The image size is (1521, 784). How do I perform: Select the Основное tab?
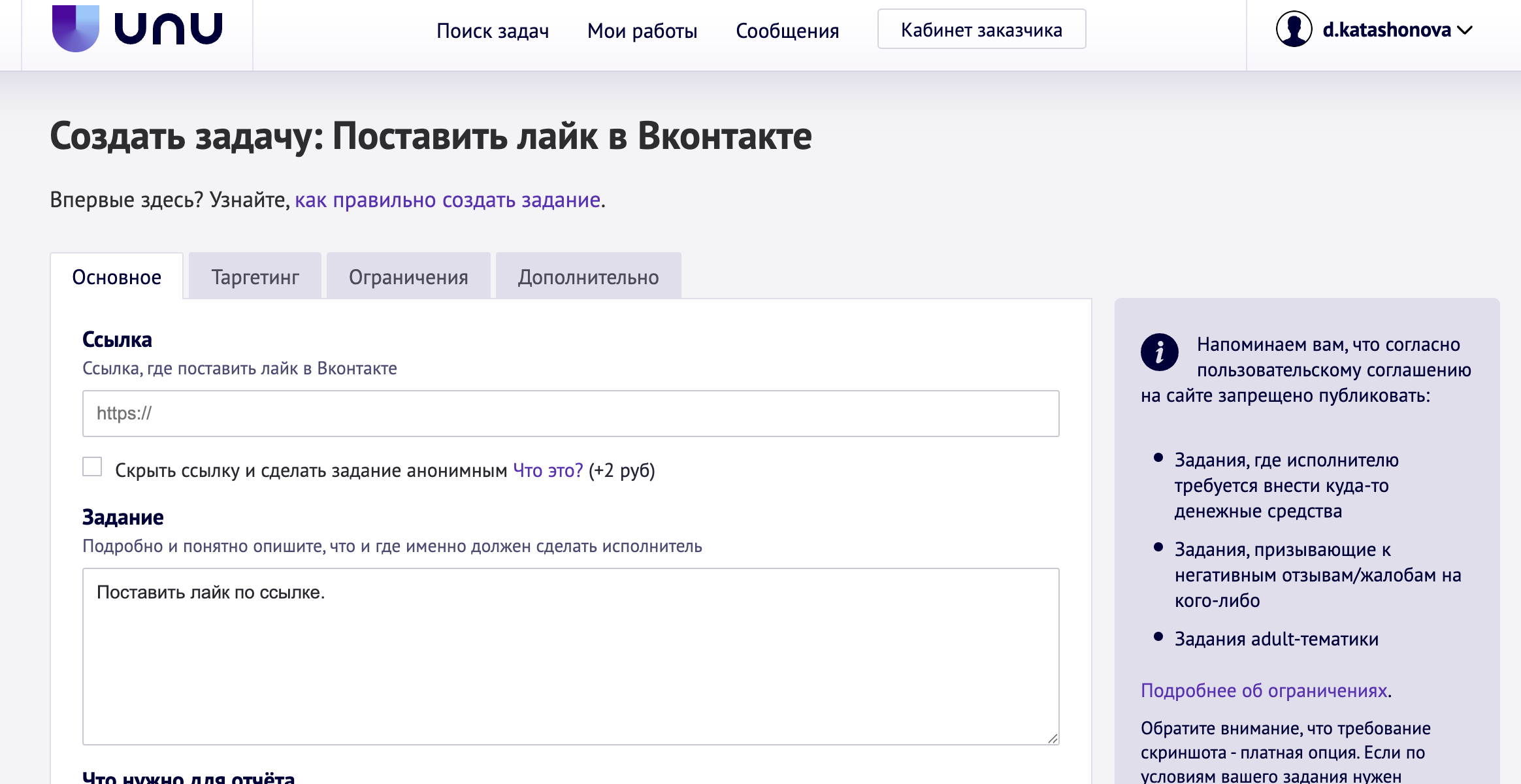[117, 276]
